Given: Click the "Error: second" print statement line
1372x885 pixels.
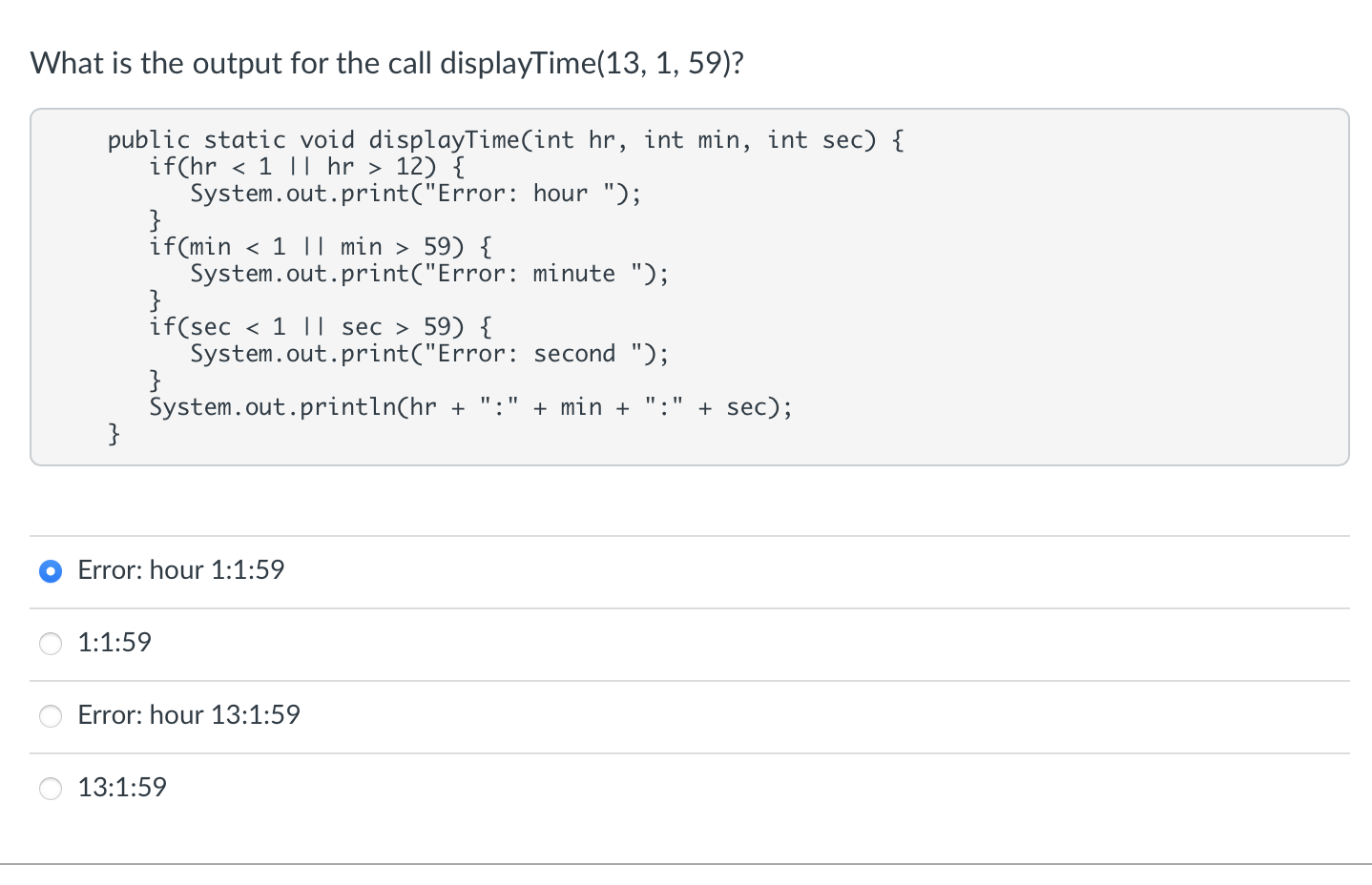Looking at the screenshot, I should [x=429, y=354].
